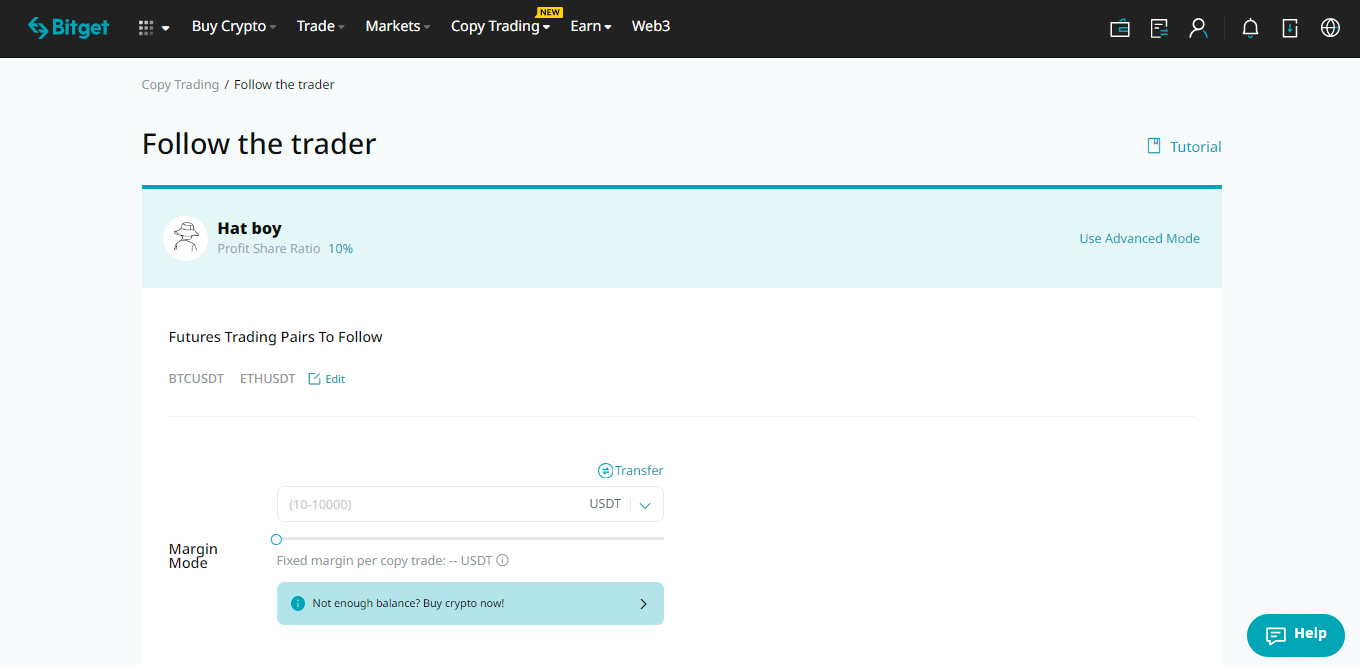Open the Help chat button
The width and height of the screenshot is (1360, 665).
pos(1296,635)
